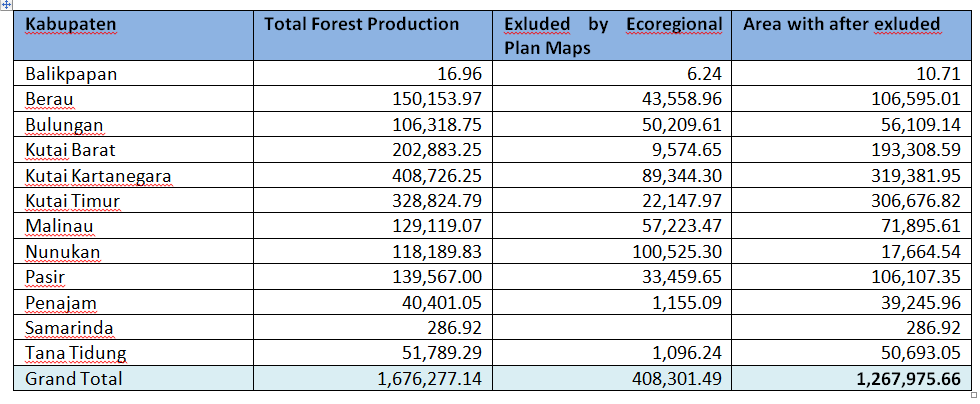Viewport: 980px width, 404px height.
Task: Click the Exluded by Ecoregional Plan Maps header
Action: [x=612, y=35]
